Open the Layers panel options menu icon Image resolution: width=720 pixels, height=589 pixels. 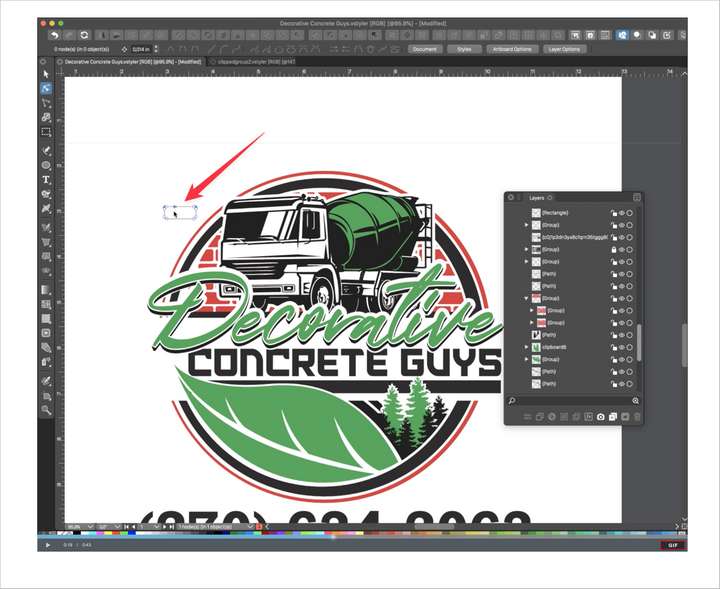[x=637, y=197]
